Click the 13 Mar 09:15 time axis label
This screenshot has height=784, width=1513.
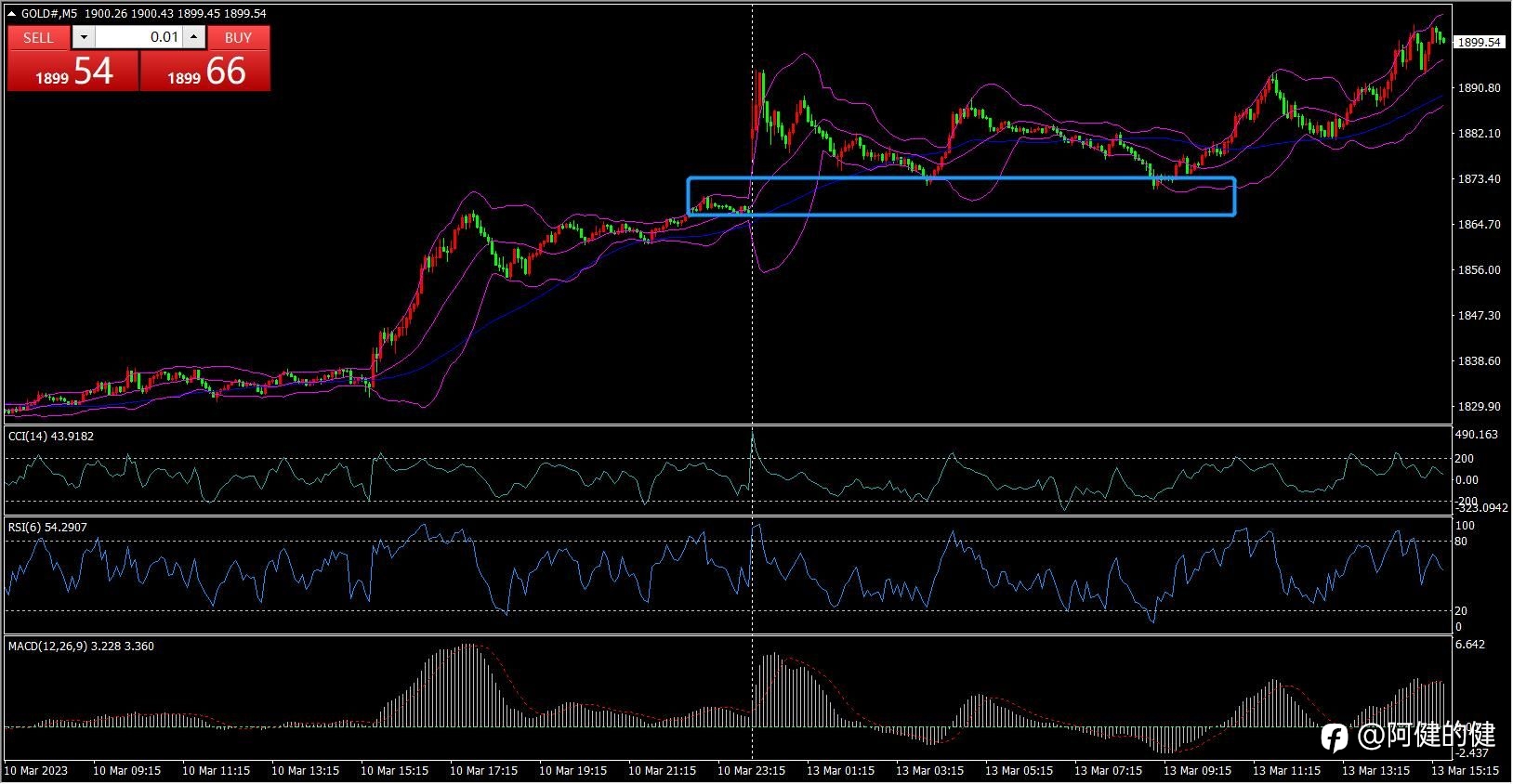[1197, 770]
